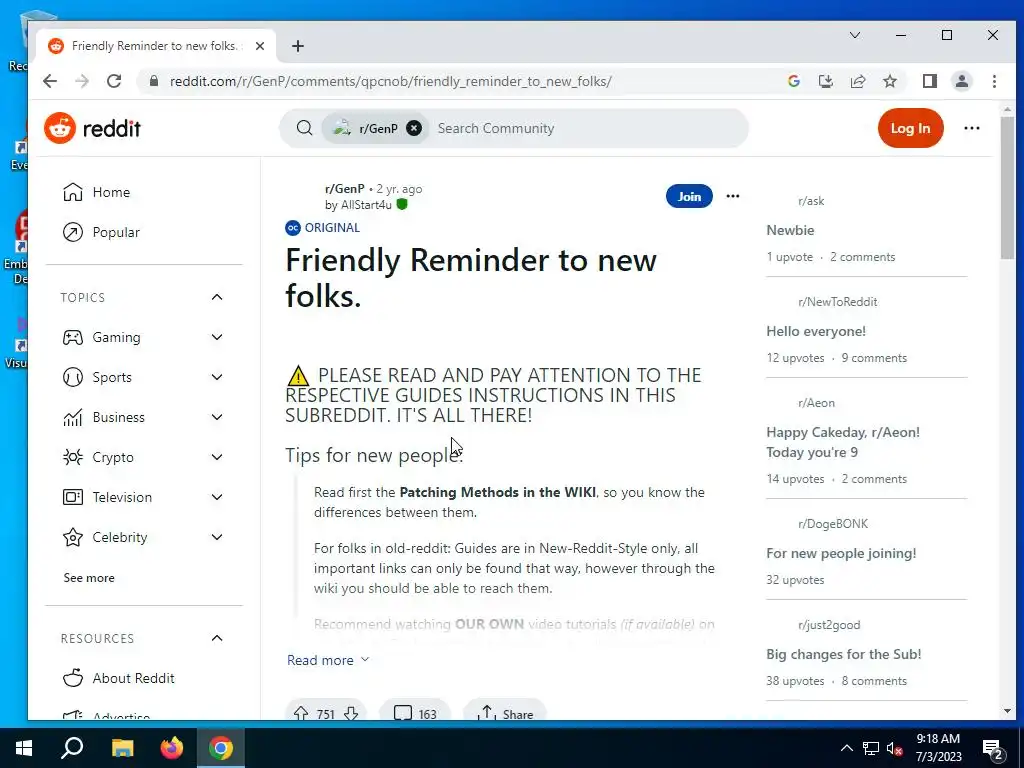The image size is (1024, 768).
Task: Click the Reddit logo
Action: point(92,128)
